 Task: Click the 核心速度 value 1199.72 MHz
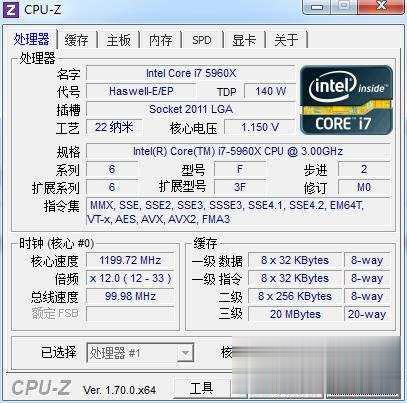(x=130, y=260)
